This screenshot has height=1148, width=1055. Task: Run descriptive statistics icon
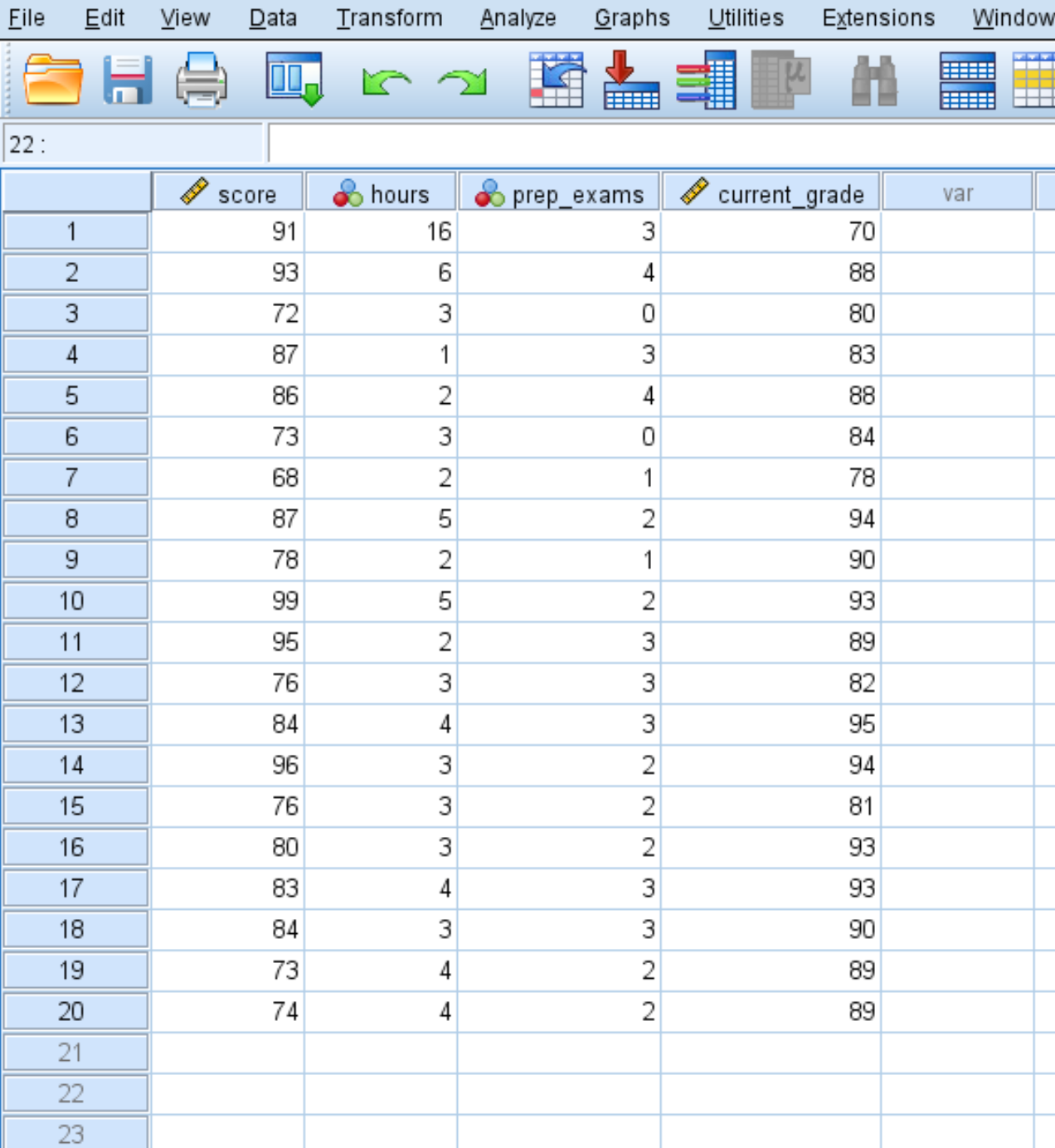[x=780, y=80]
